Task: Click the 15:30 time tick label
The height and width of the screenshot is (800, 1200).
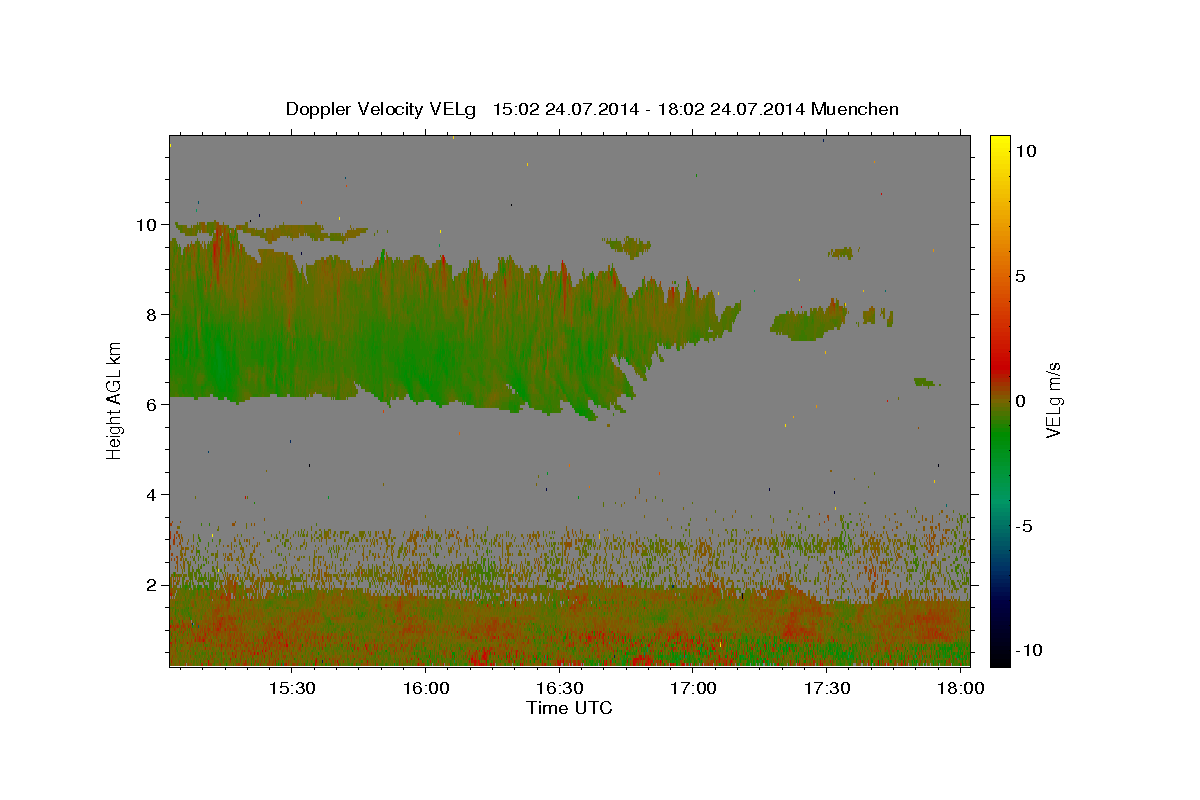Action: [x=291, y=689]
